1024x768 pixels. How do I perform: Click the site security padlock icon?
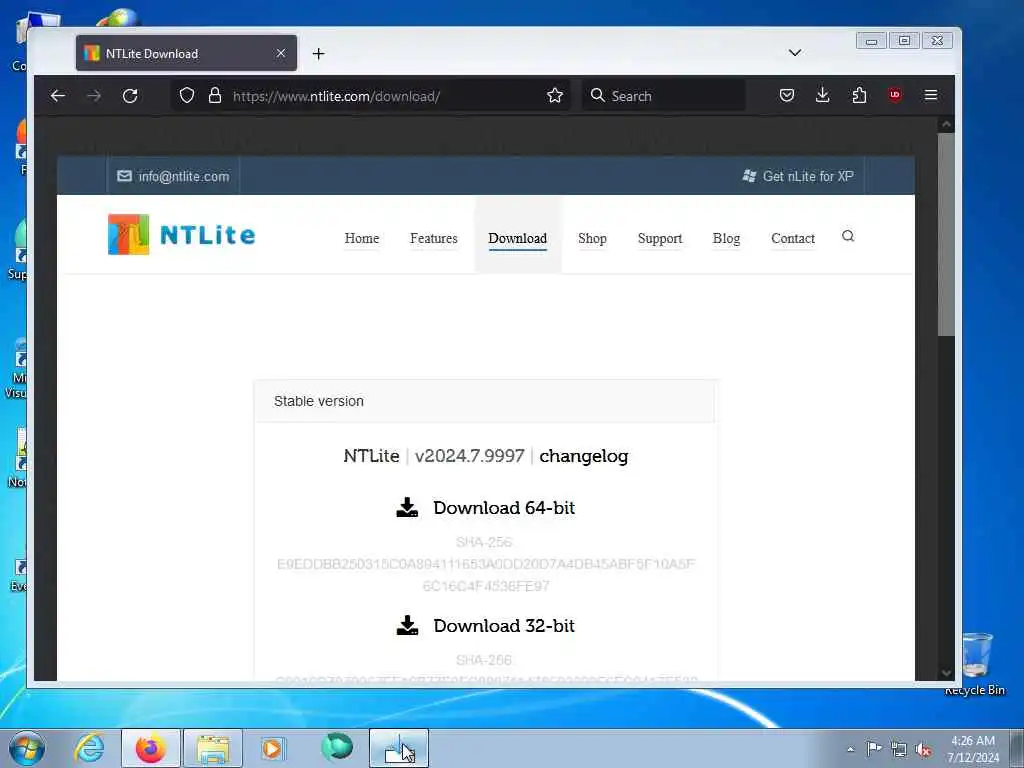click(214, 96)
